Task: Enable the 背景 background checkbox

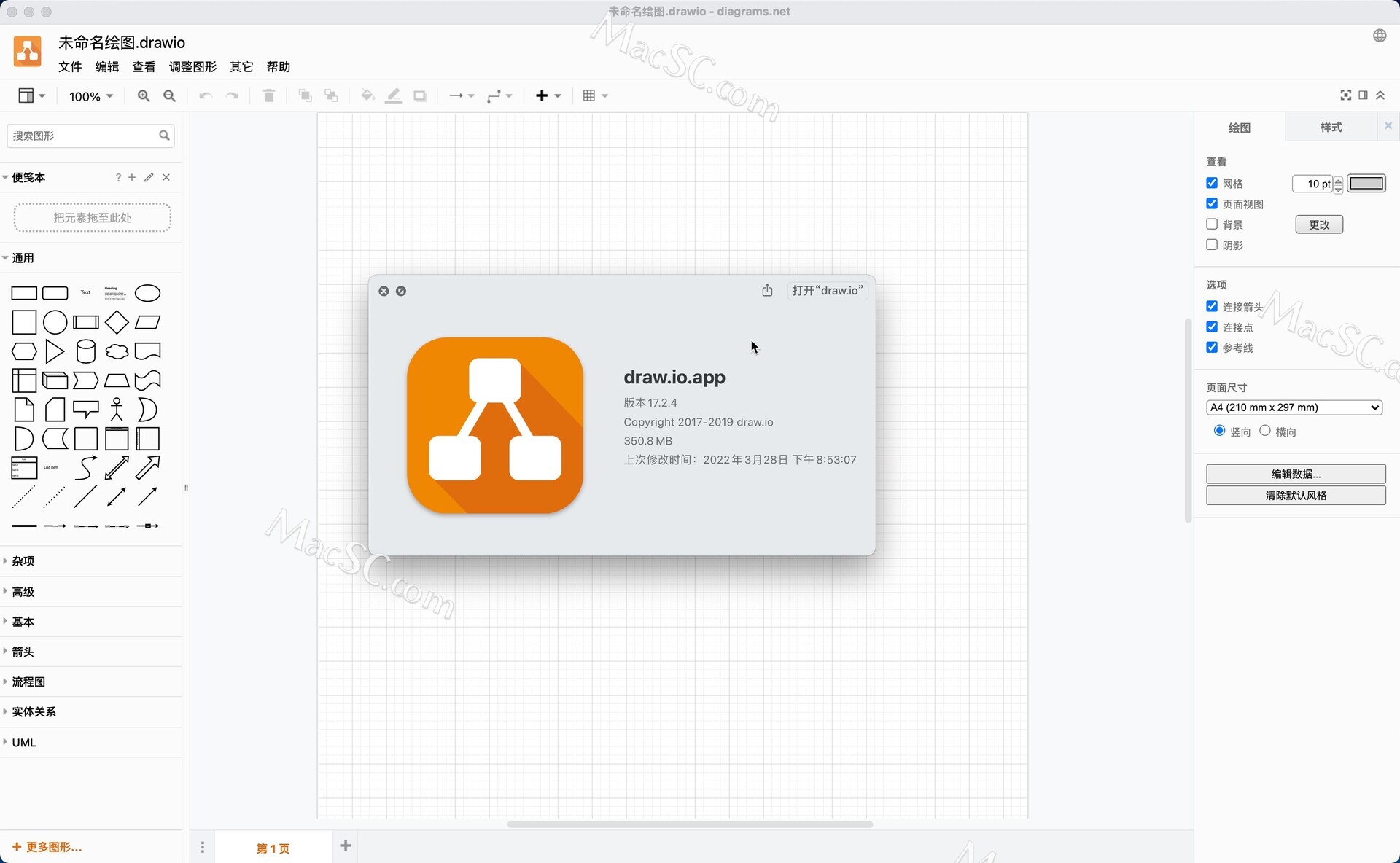Action: click(1212, 224)
